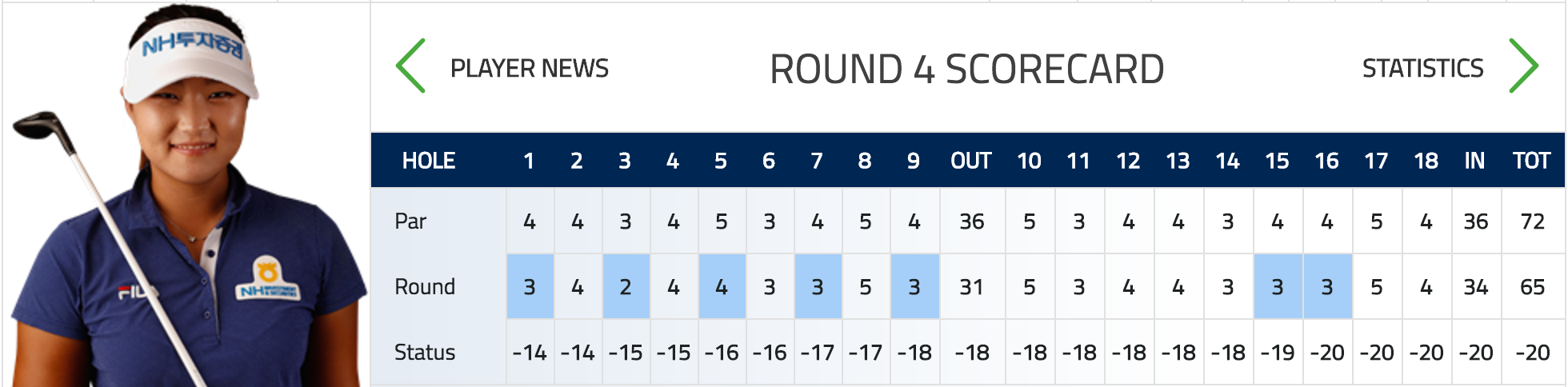Click the OUT column header
The image size is (1568, 387).
(971, 161)
